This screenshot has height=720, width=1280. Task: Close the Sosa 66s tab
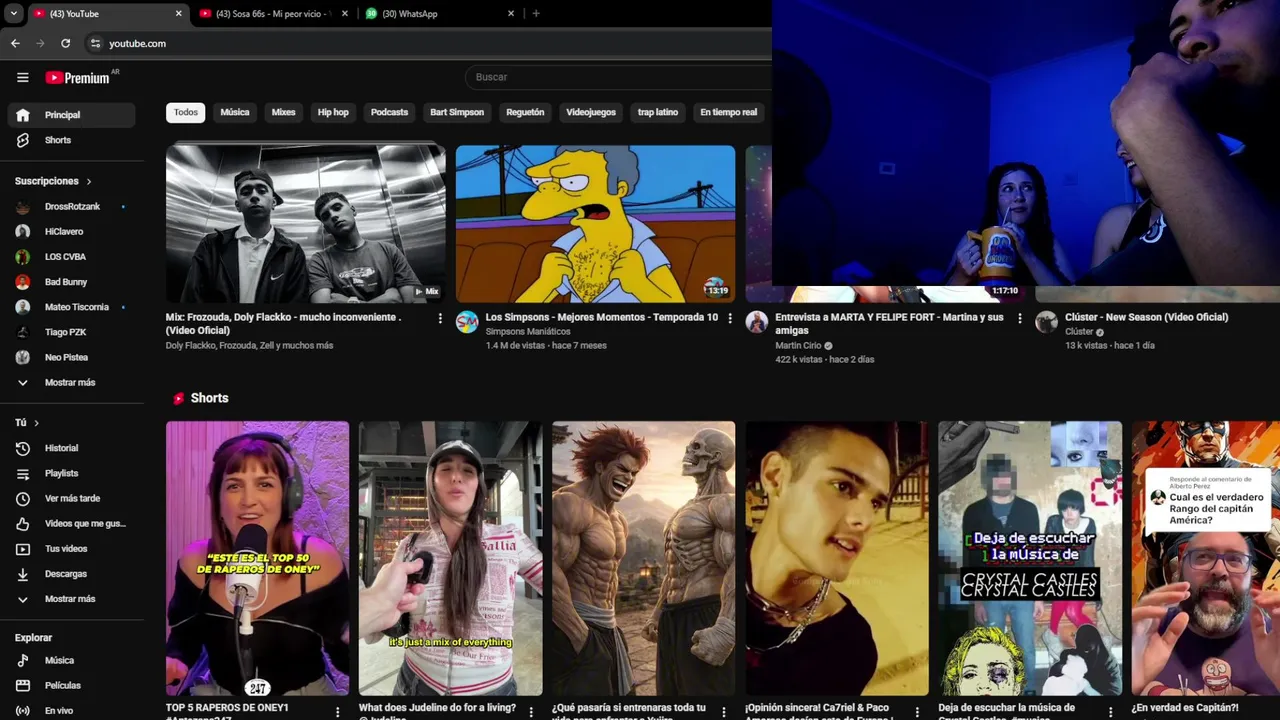click(x=345, y=13)
